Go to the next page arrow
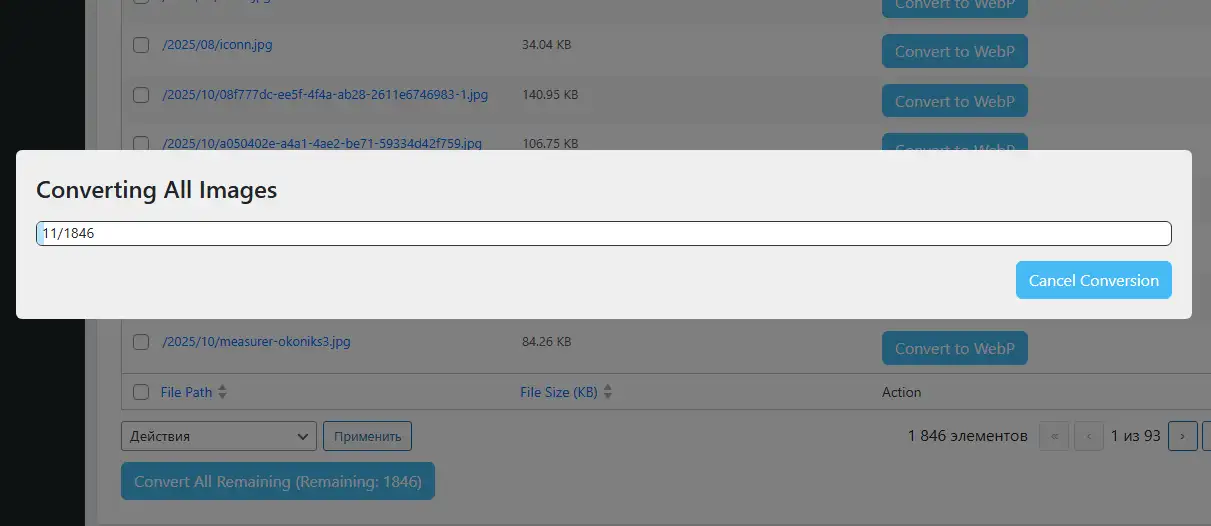This screenshot has width=1211, height=526. [x=1182, y=436]
